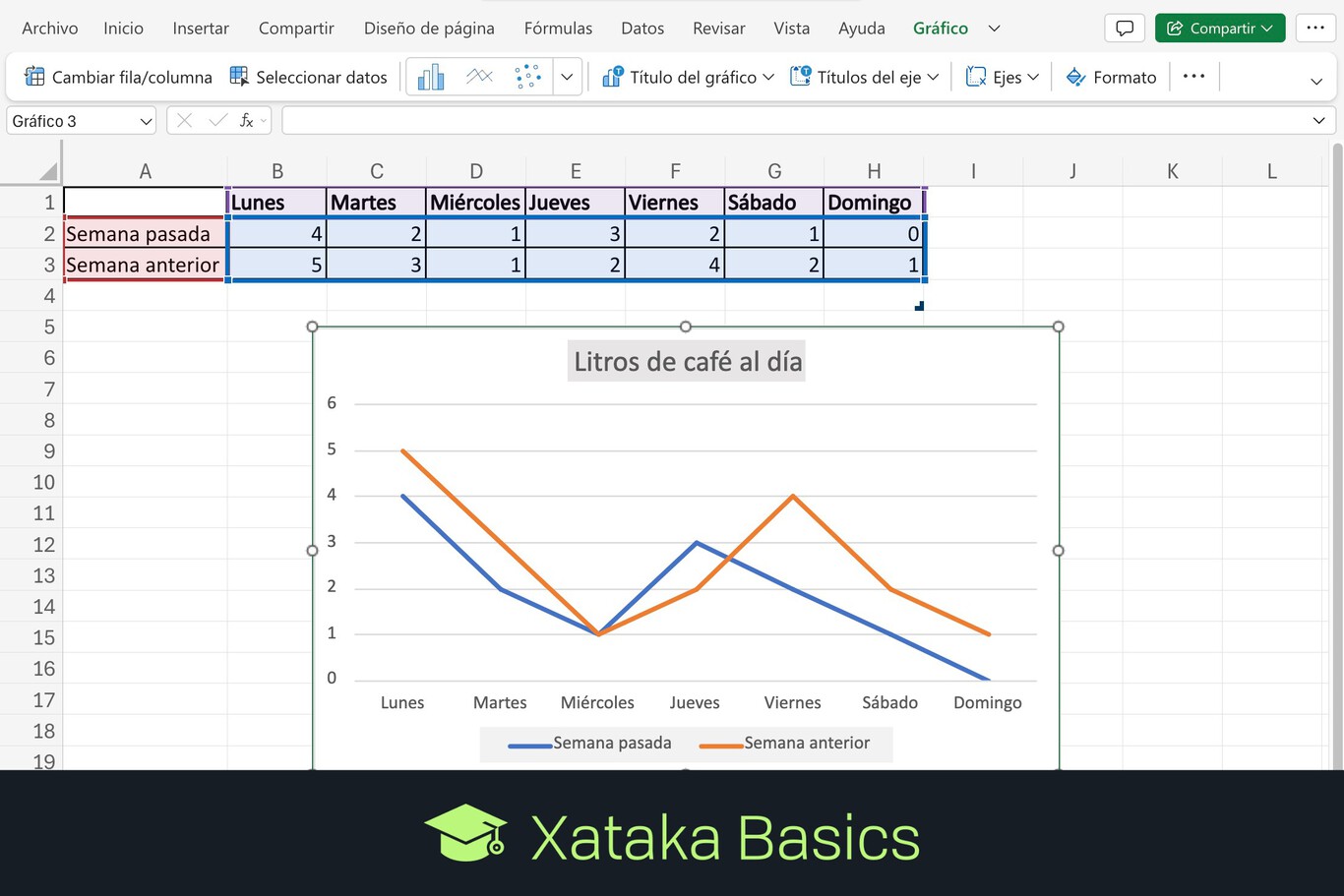Open the comments pane icon
1344x896 pixels.
[x=1125, y=28]
